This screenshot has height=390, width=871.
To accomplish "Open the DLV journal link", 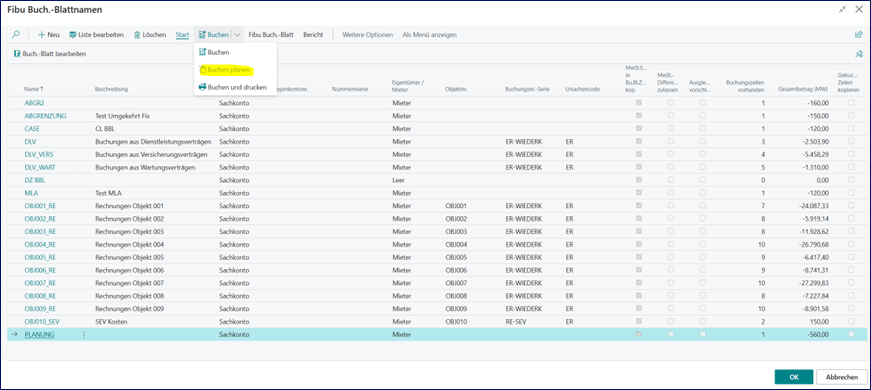I will pyautogui.click(x=31, y=142).
